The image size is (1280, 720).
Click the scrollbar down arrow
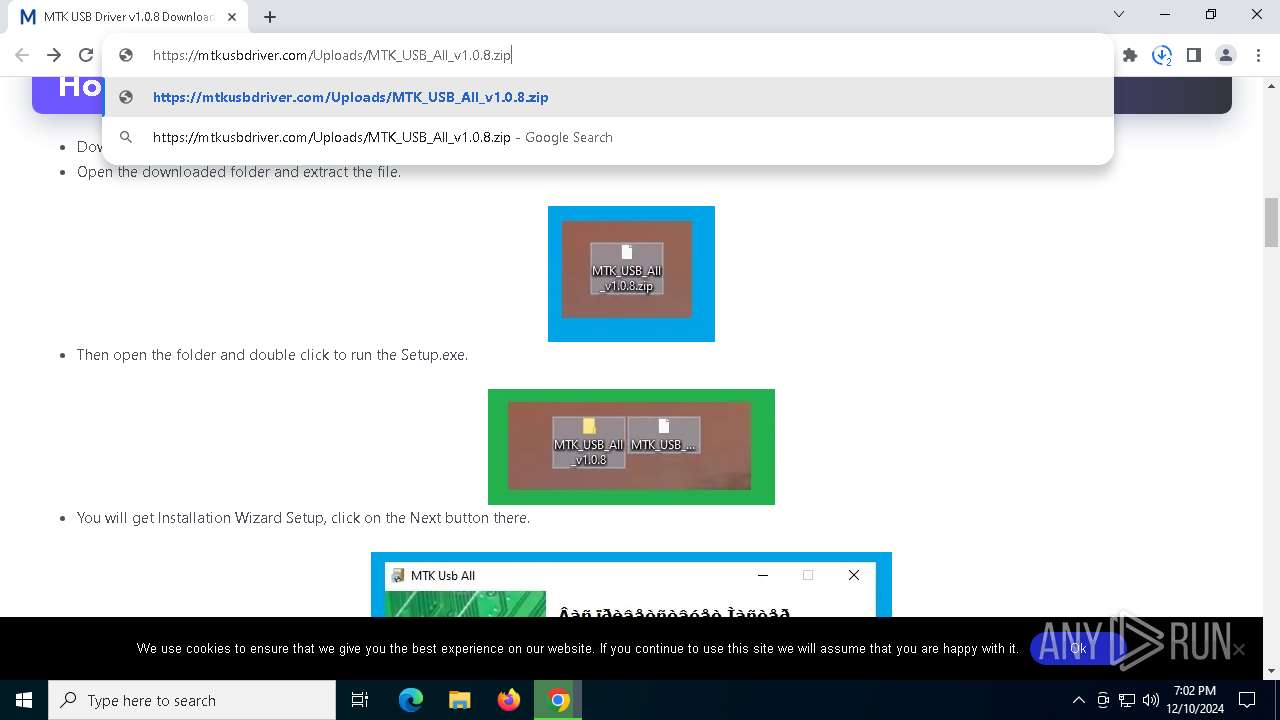pyautogui.click(x=1271, y=671)
